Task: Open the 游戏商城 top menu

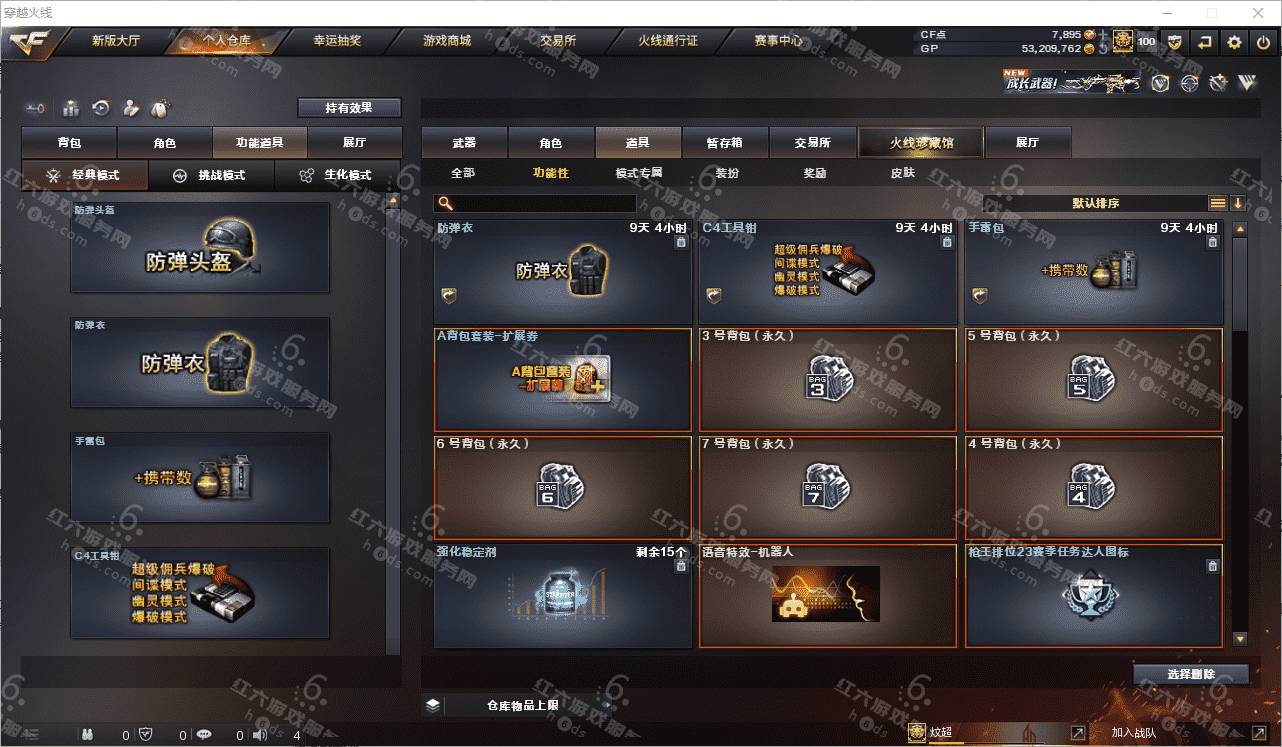Action: [x=447, y=41]
